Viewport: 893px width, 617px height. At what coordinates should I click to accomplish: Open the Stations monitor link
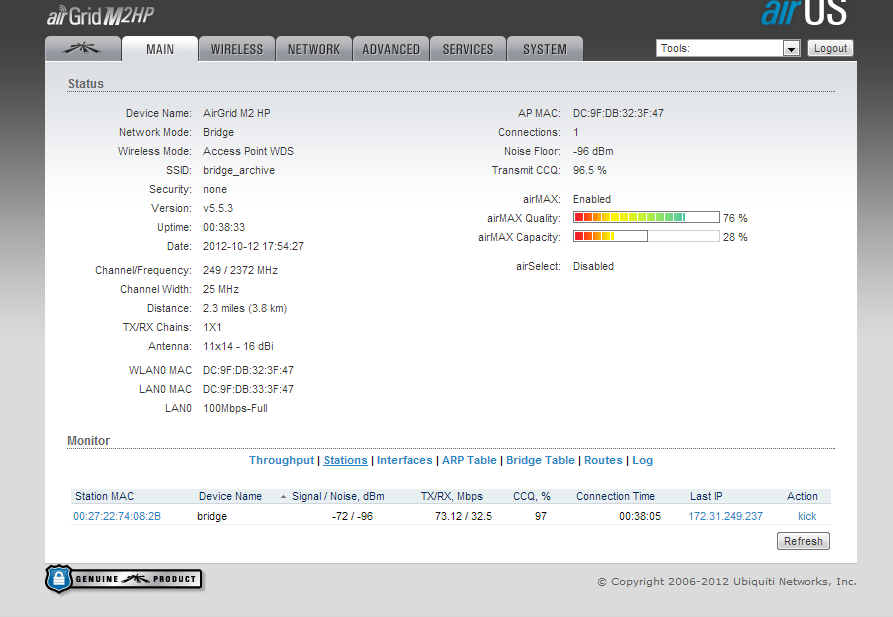click(345, 460)
